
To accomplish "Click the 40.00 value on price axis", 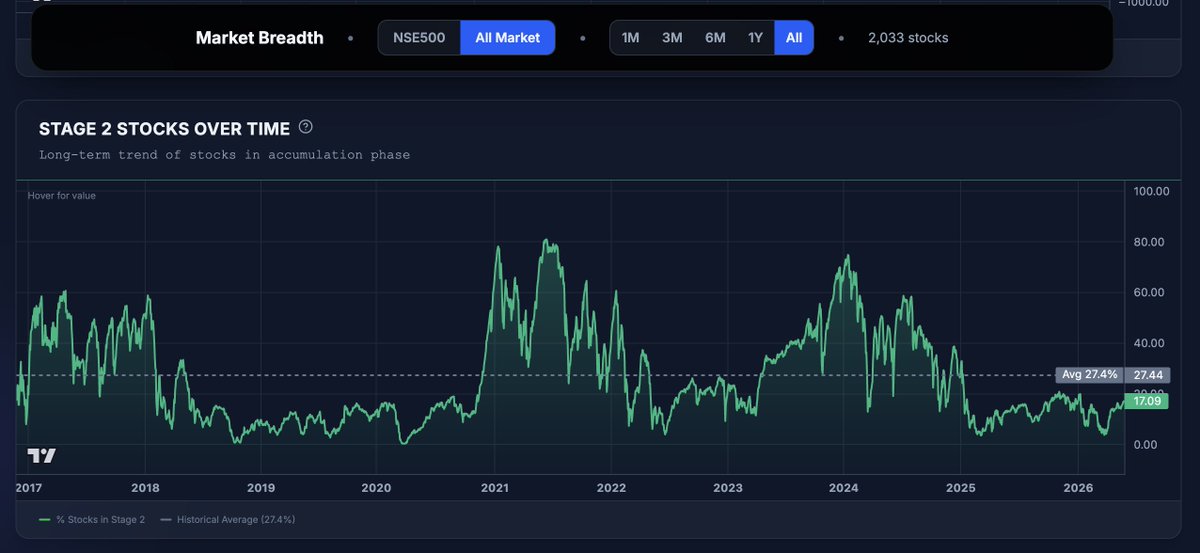I will 1150,343.
